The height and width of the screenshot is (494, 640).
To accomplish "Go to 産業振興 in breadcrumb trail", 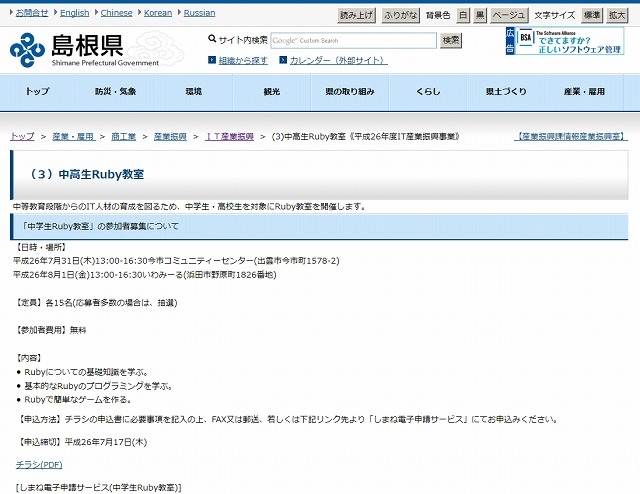I will click(170, 136).
